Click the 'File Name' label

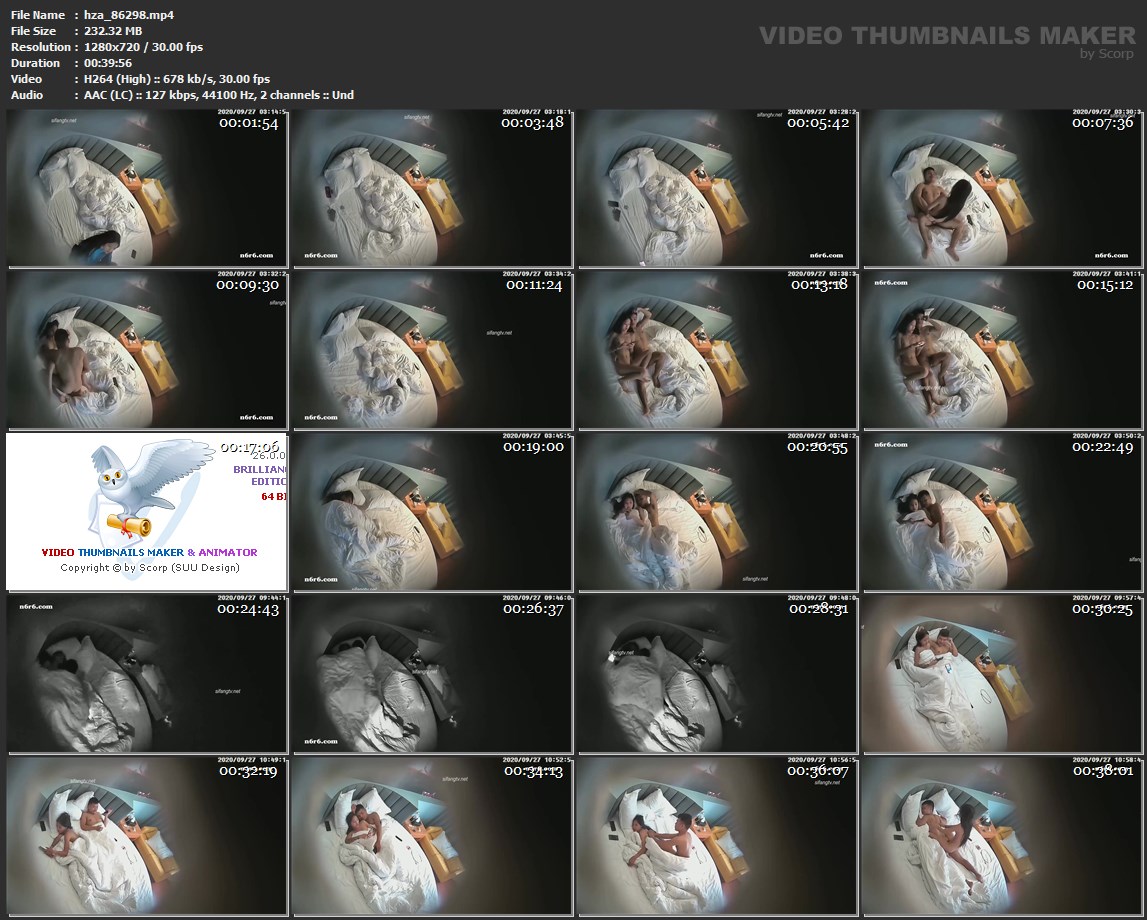click(x=38, y=15)
